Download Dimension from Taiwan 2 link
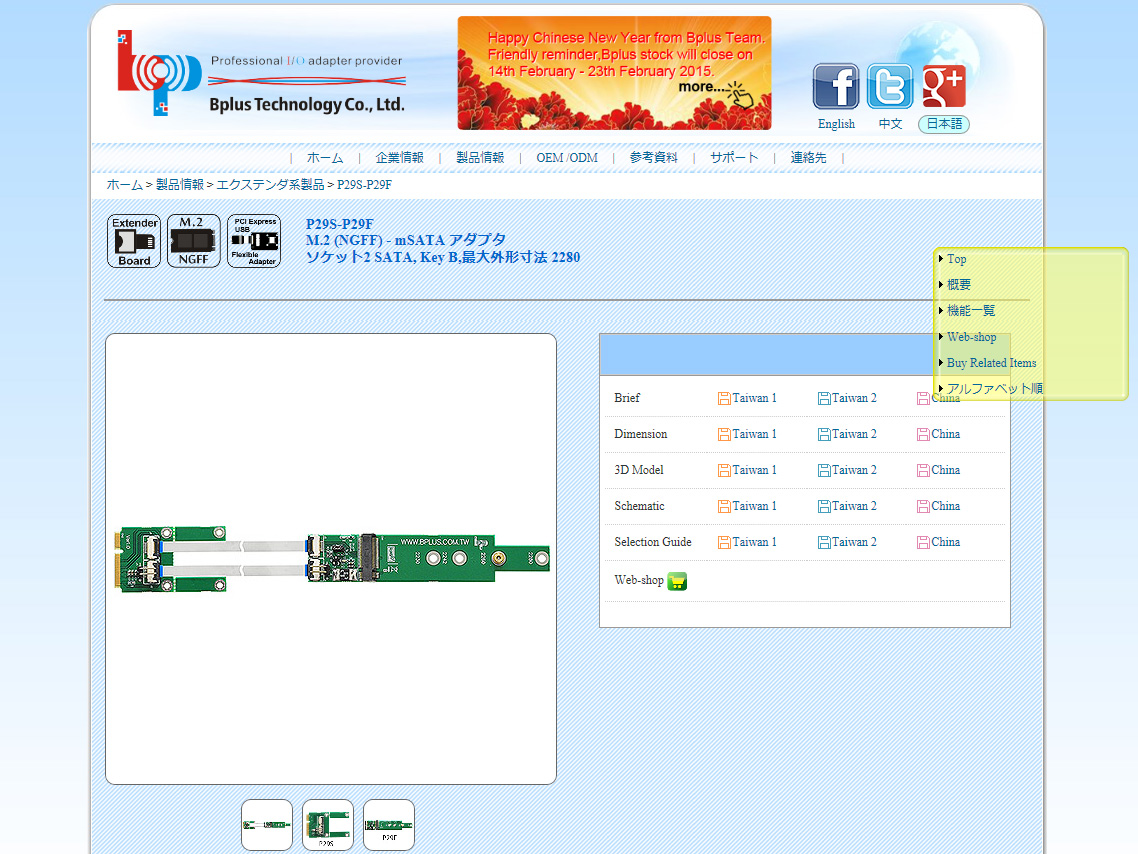The height and width of the screenshot is (854, 1138). click(854, 435)
